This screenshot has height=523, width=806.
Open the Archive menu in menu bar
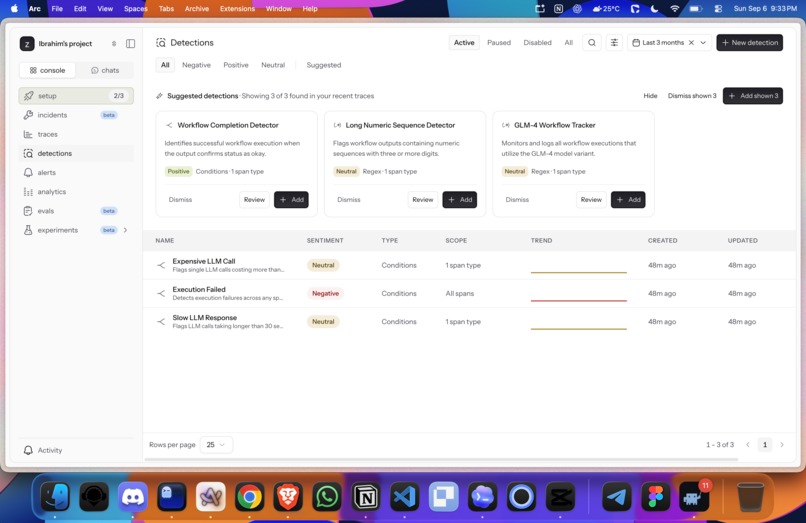coord(196,9)
